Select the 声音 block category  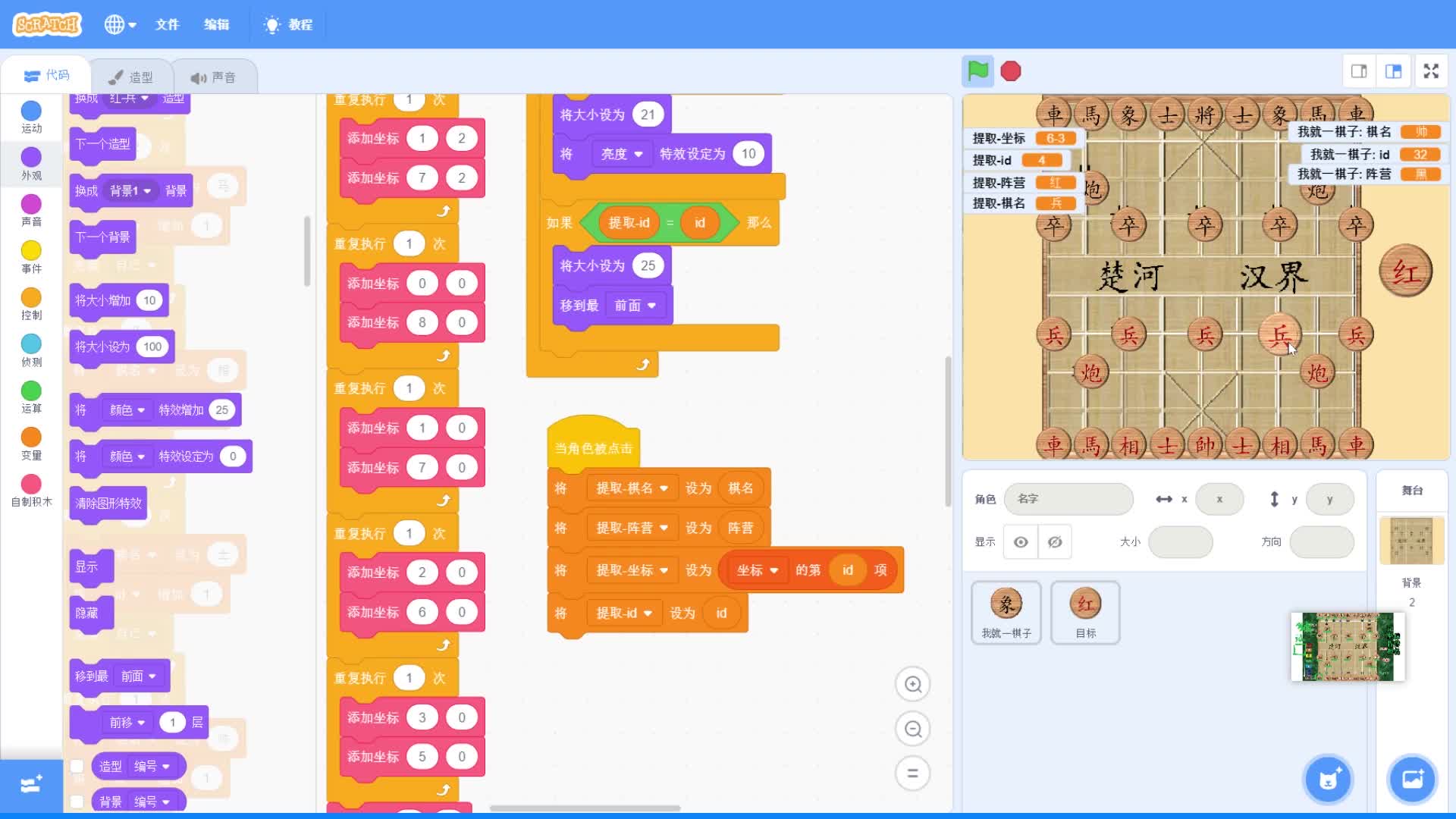click(x=31, y=211)
